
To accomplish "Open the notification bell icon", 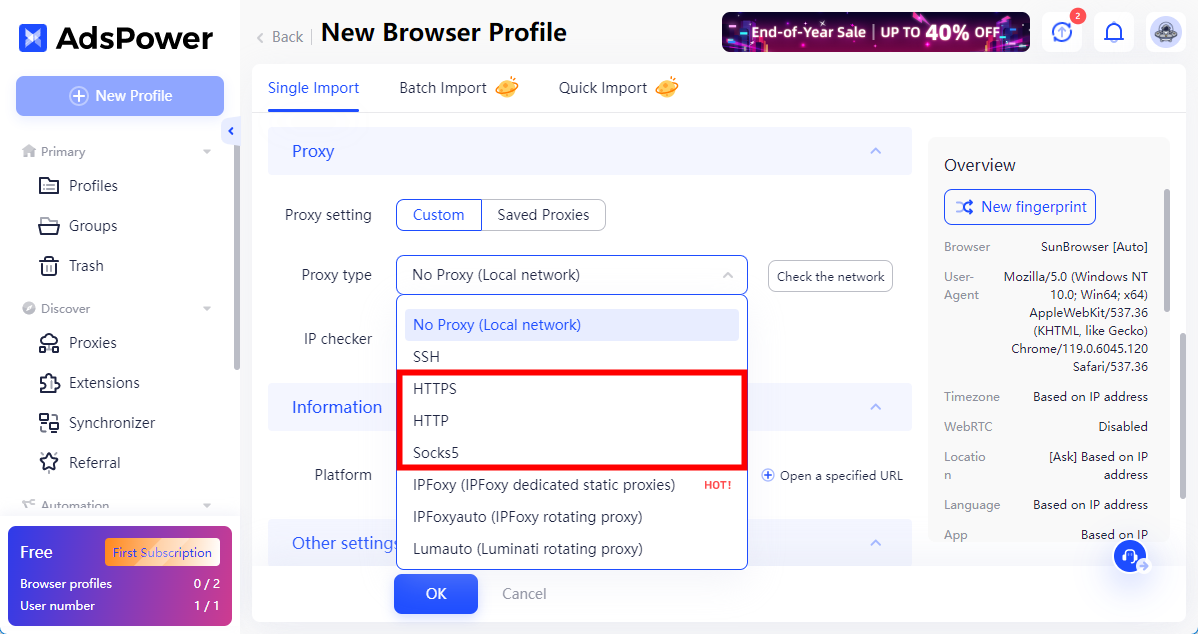I will (1114, 32).
